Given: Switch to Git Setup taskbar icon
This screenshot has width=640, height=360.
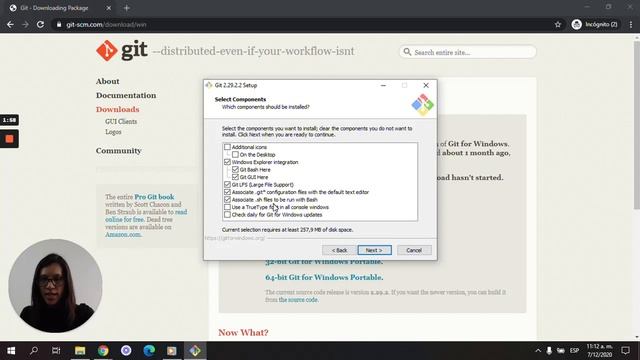Looking at the screenshot, I should pyautogui.click(x=195, y=351).
